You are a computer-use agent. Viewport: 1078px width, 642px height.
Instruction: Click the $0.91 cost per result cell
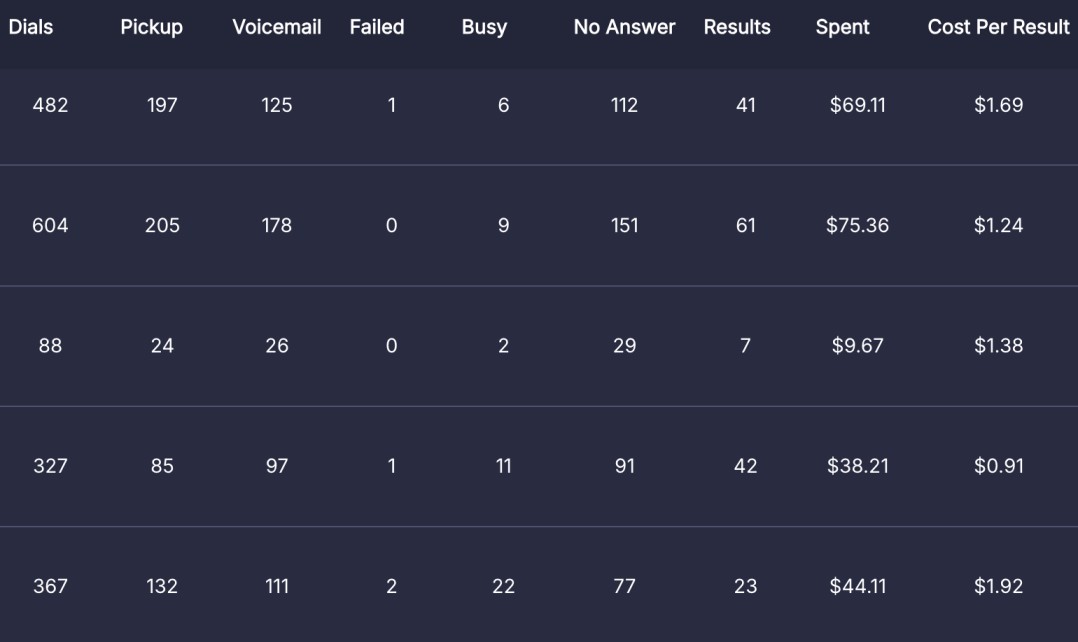pyautogui.click(x=998, y=466)
